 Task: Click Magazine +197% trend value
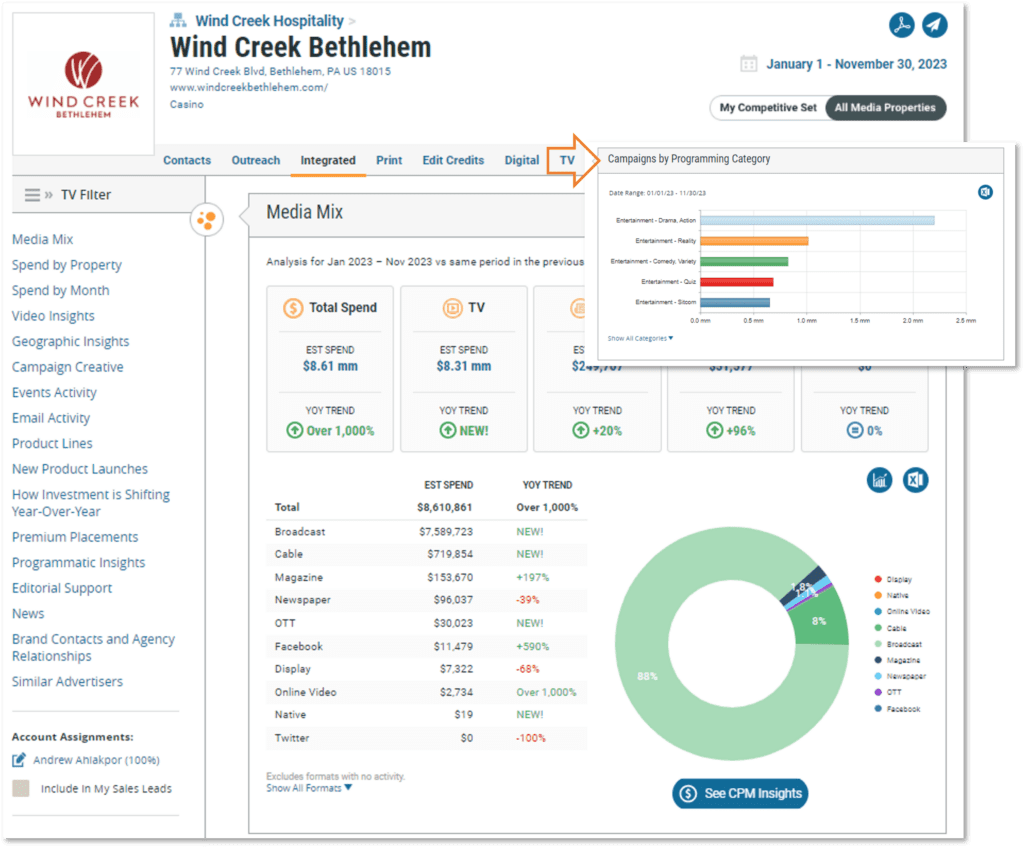pyautogui.click(x=533, y=577)
